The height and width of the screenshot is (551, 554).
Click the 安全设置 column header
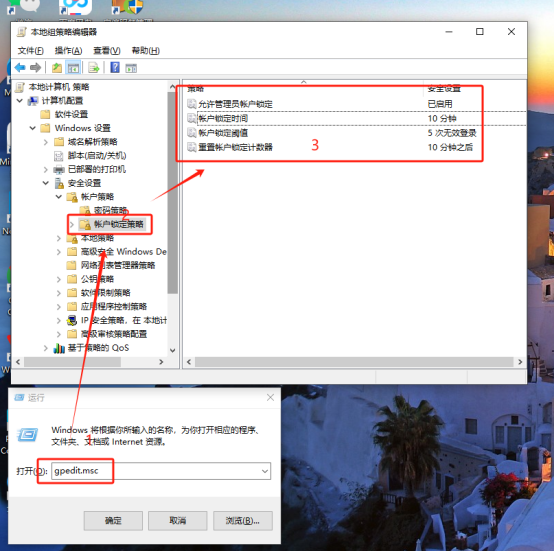[444, 88]
